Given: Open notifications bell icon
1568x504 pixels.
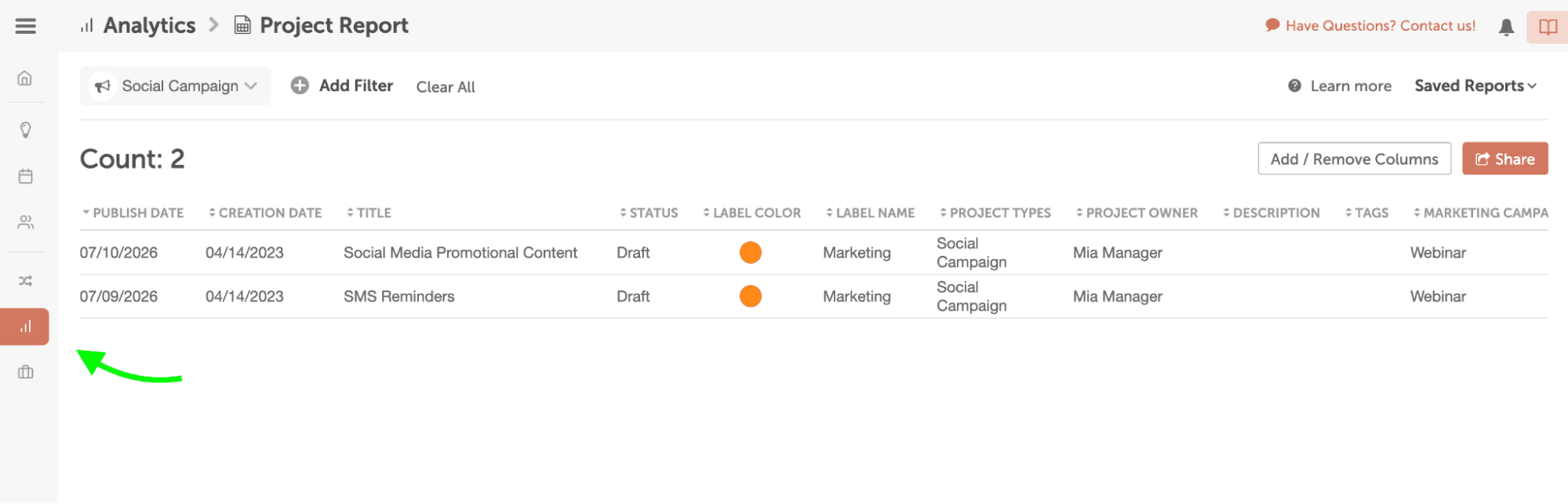Looking at the screenshot, I should coord(1506,27).
